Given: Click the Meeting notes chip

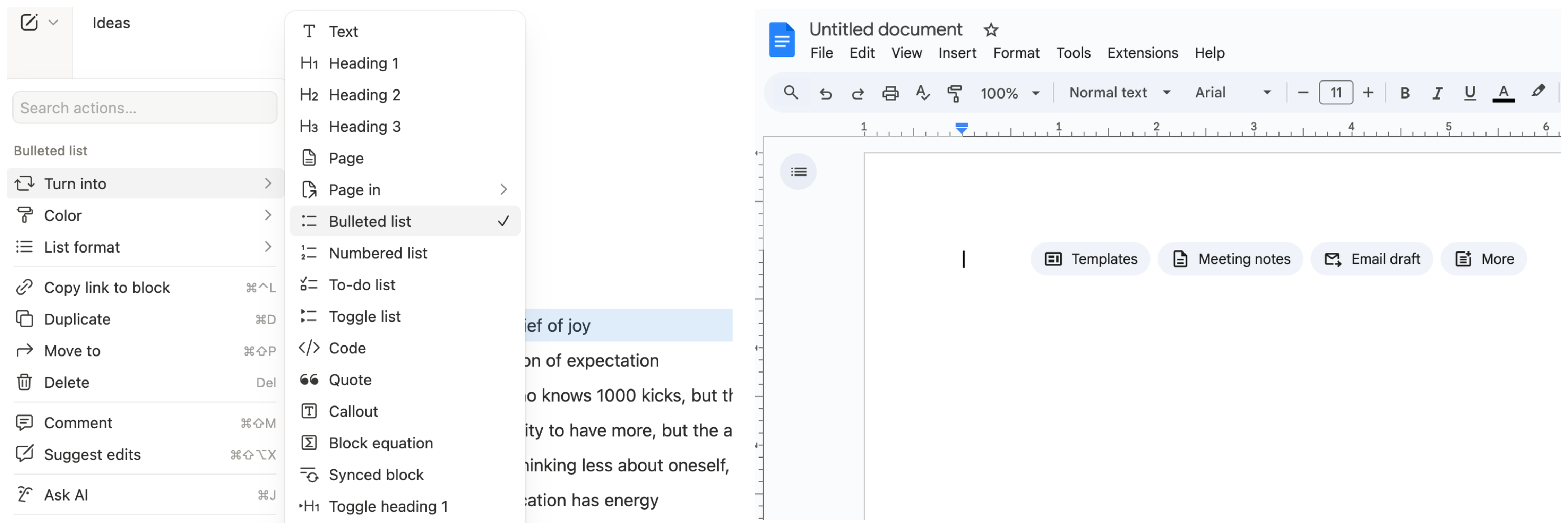Looking at the screenshot, I should tap(1230, 259).
